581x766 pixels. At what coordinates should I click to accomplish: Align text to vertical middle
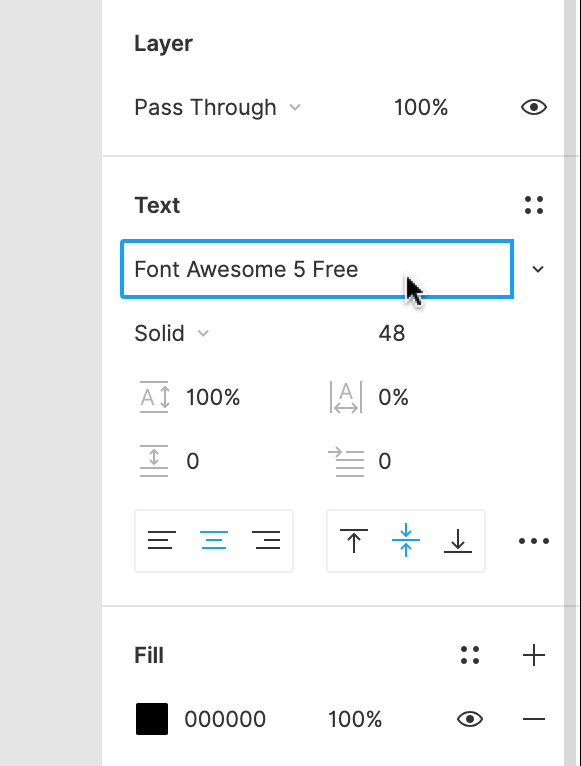(406, 540)
